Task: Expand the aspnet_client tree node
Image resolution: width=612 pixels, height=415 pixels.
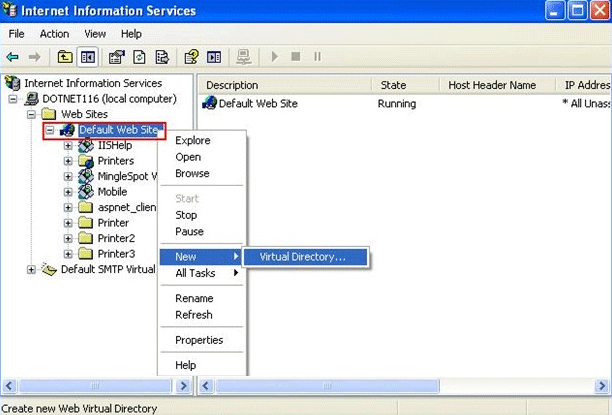Action: click(x=68, y=207)
